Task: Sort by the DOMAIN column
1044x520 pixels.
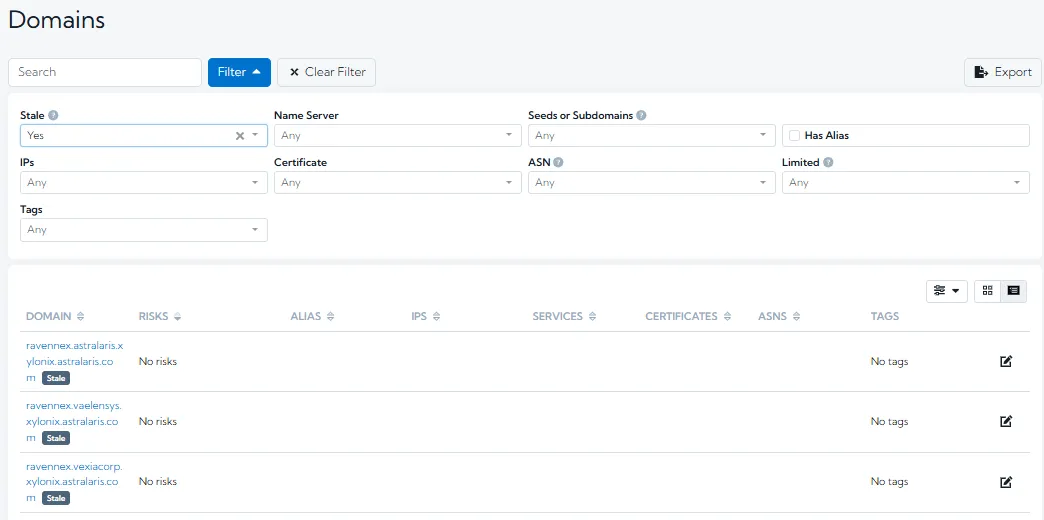Action: (x=55, y=316)
